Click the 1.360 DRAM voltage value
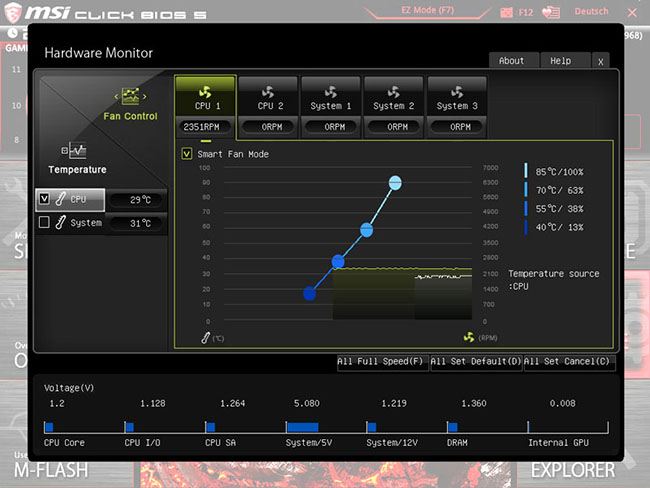This screenshot has width=650, height=488. click(x=474, y=403)
